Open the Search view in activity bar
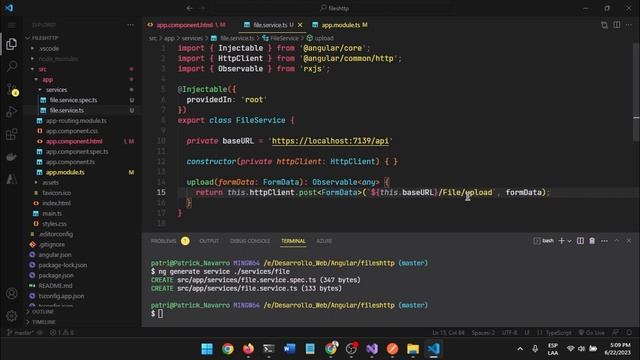Viewport: 640px width, 360px height. coord(11,66)
